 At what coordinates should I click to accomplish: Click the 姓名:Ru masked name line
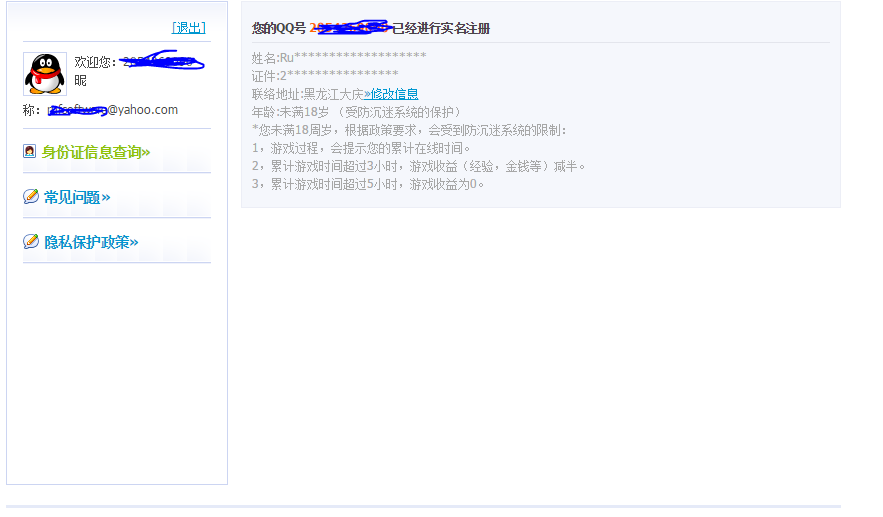[x=339, y=57]
